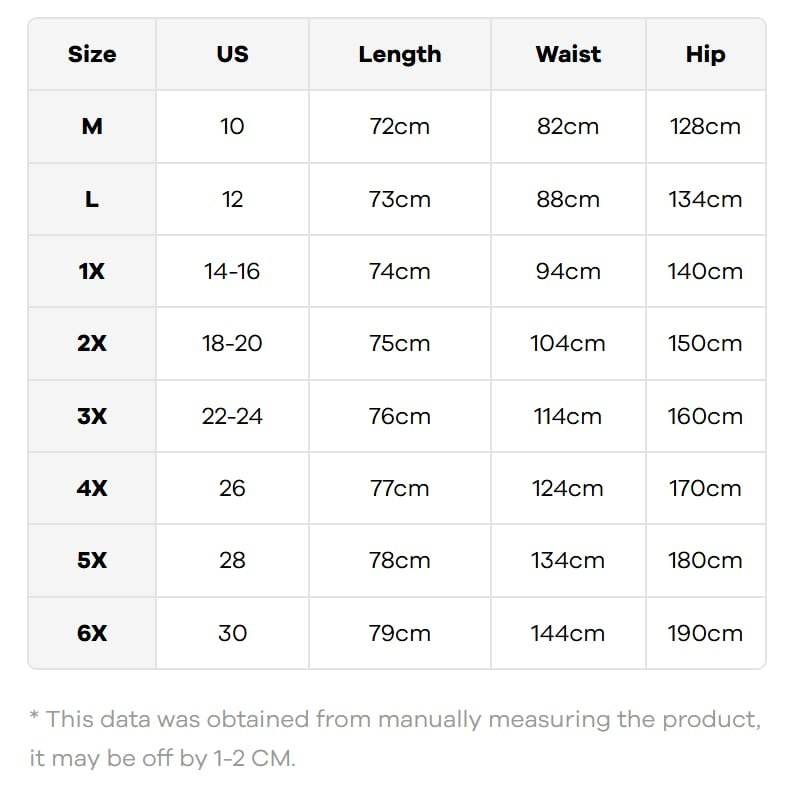
Task: Click the 1X size row label
Action: tap(92, 271)
